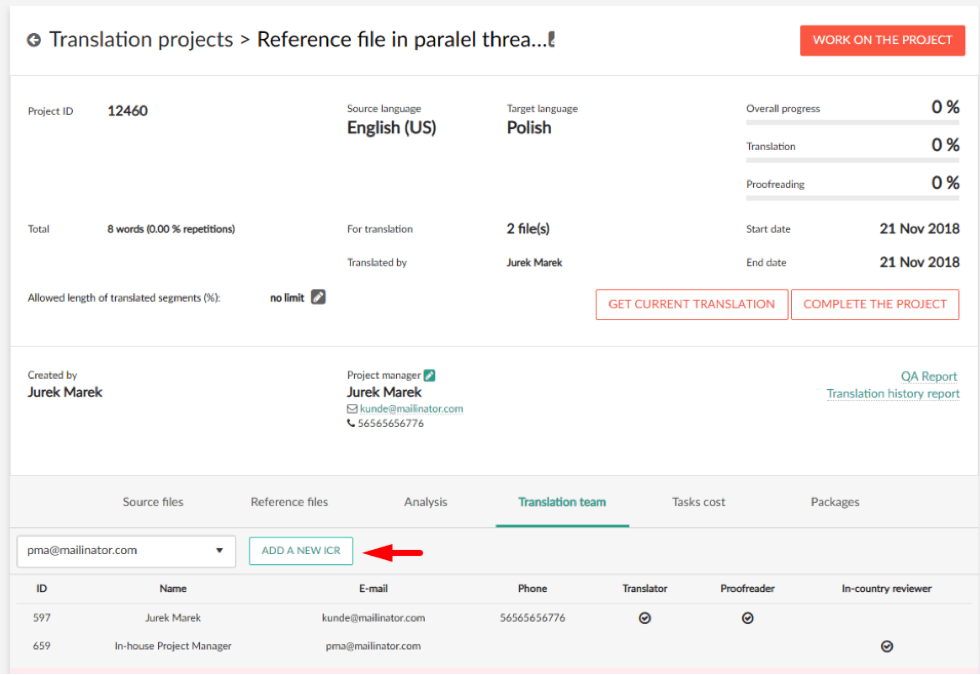Click the Translation progress bar
This screenshot has height=675, width=980.
[852, 161]
